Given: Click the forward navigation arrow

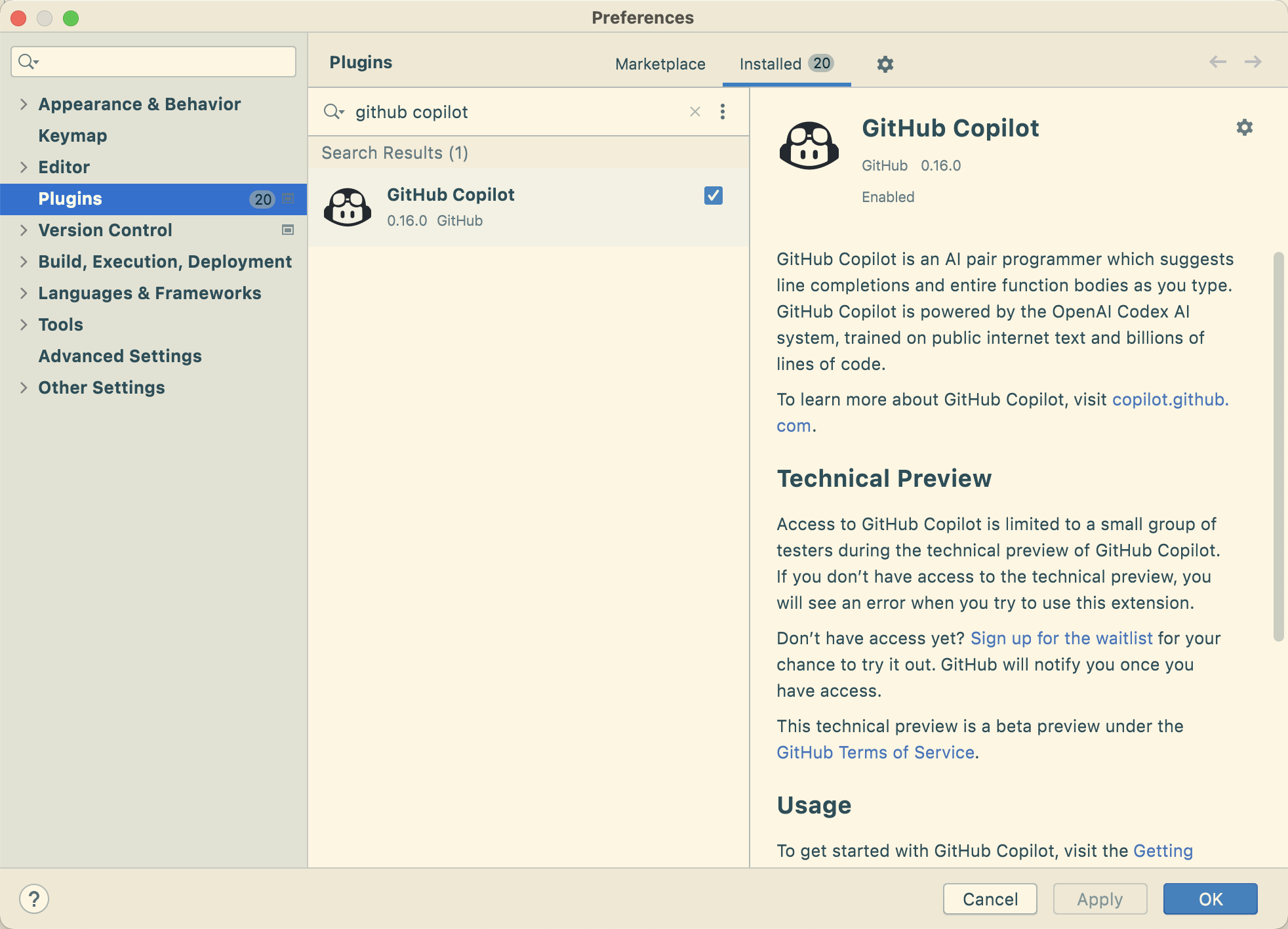Looking at the screenshot, I should (x=1253, y=62).
